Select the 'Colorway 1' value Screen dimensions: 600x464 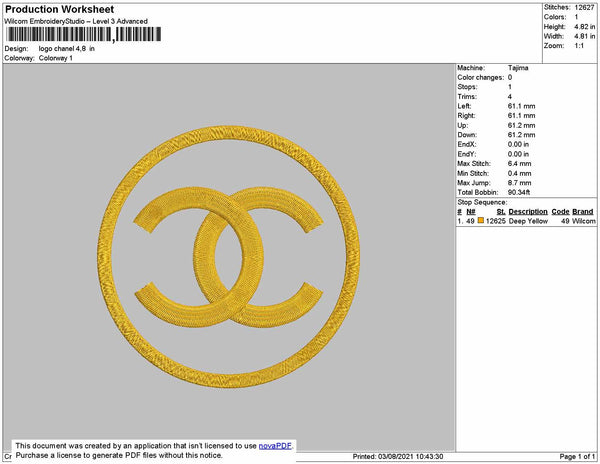click(55, 58)
